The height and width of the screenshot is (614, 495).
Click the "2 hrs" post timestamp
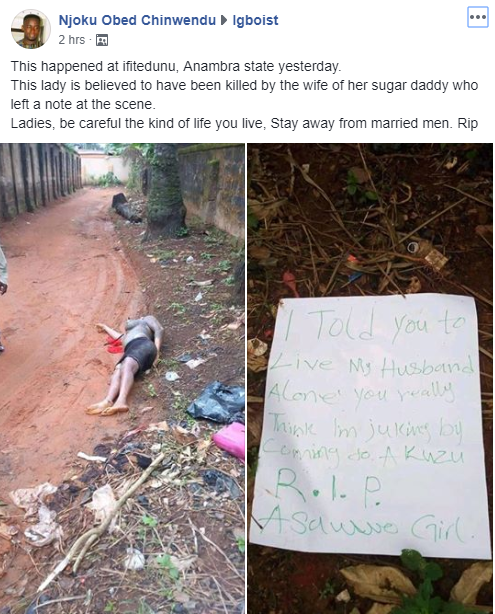click(72, 40)
